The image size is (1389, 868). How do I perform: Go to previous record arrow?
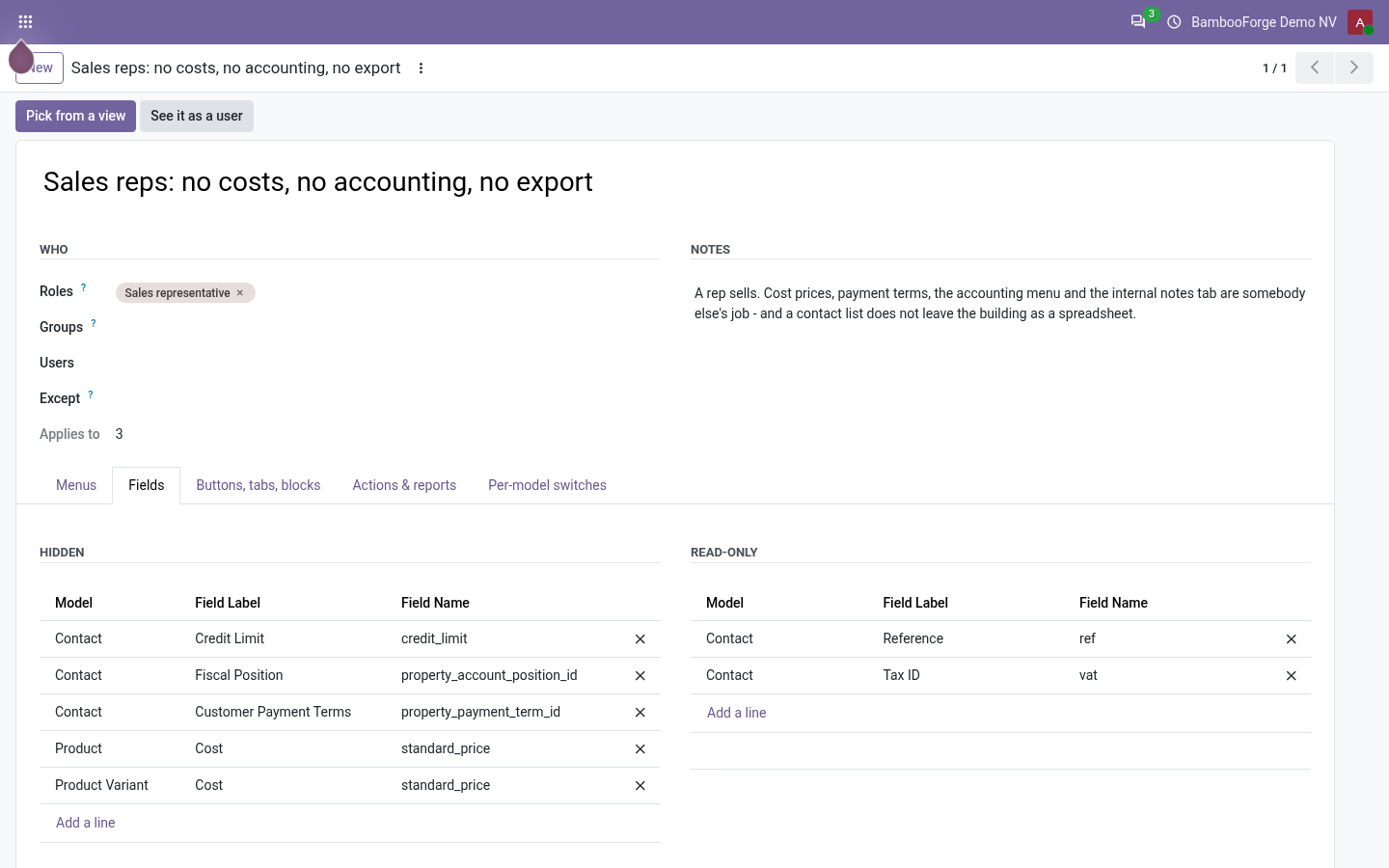[x=1315, y=68]
